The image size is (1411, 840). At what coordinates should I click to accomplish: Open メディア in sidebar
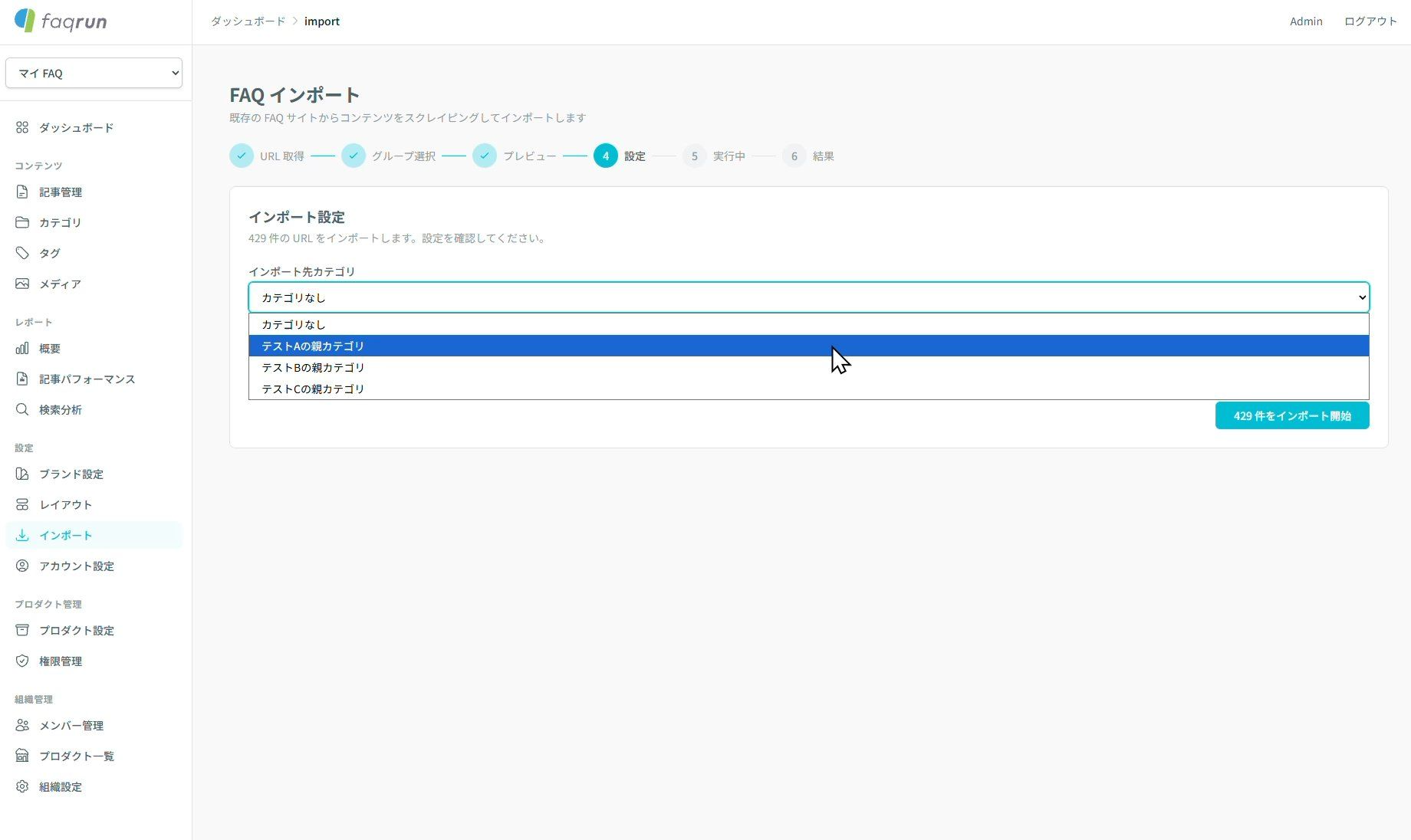tap(94, 284)
